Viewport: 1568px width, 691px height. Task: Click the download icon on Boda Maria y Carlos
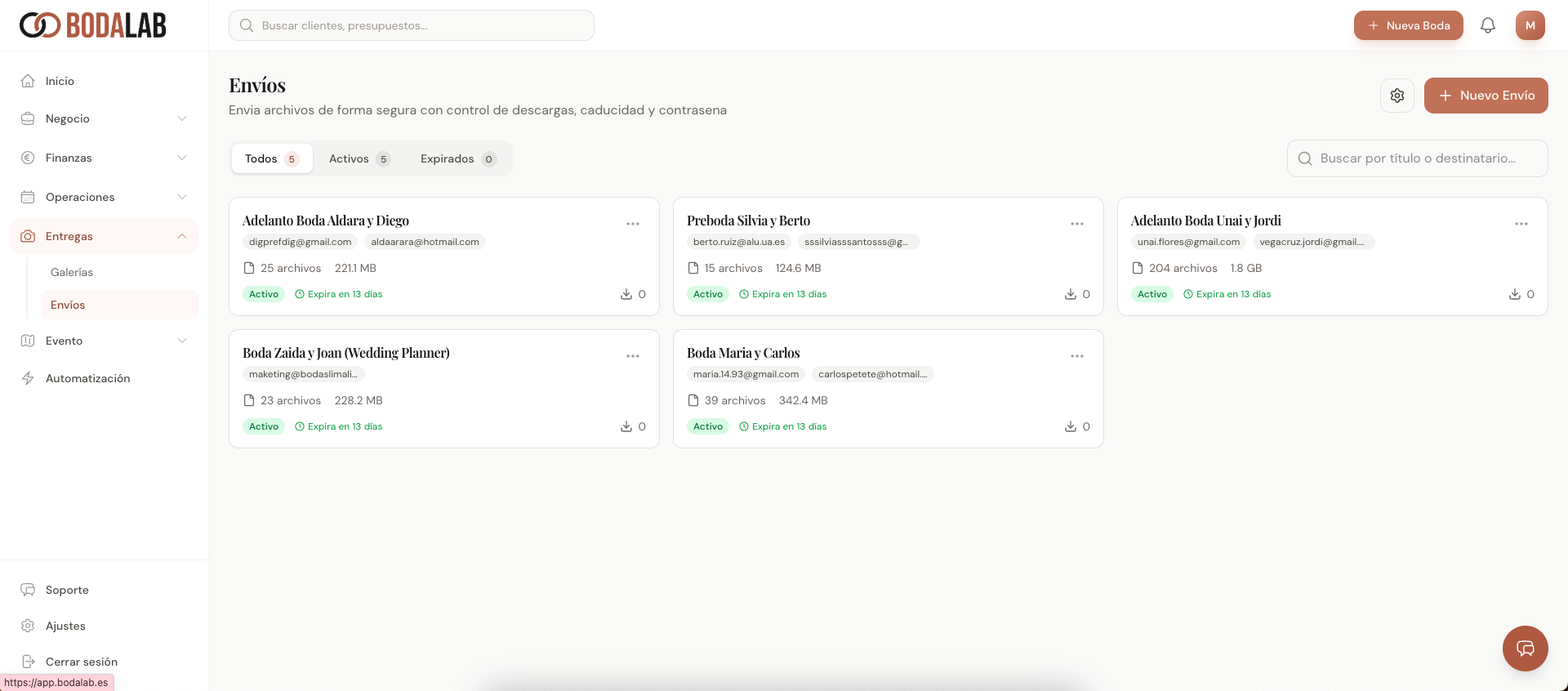1070,426
